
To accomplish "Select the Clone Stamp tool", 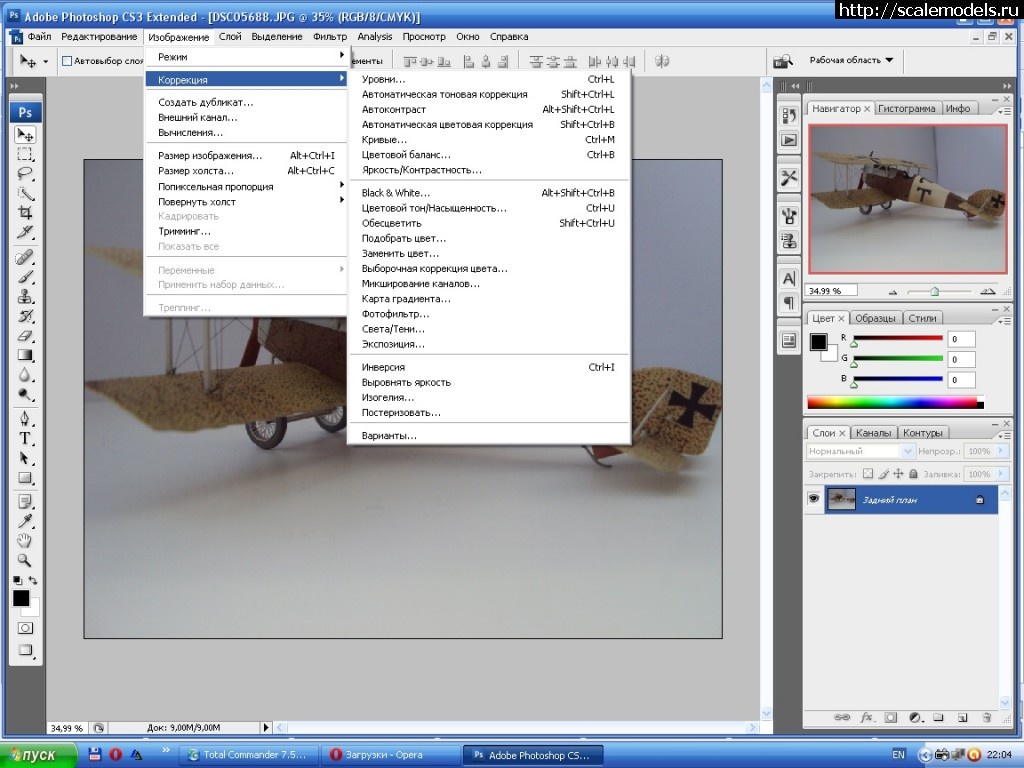I will (26, 297).
